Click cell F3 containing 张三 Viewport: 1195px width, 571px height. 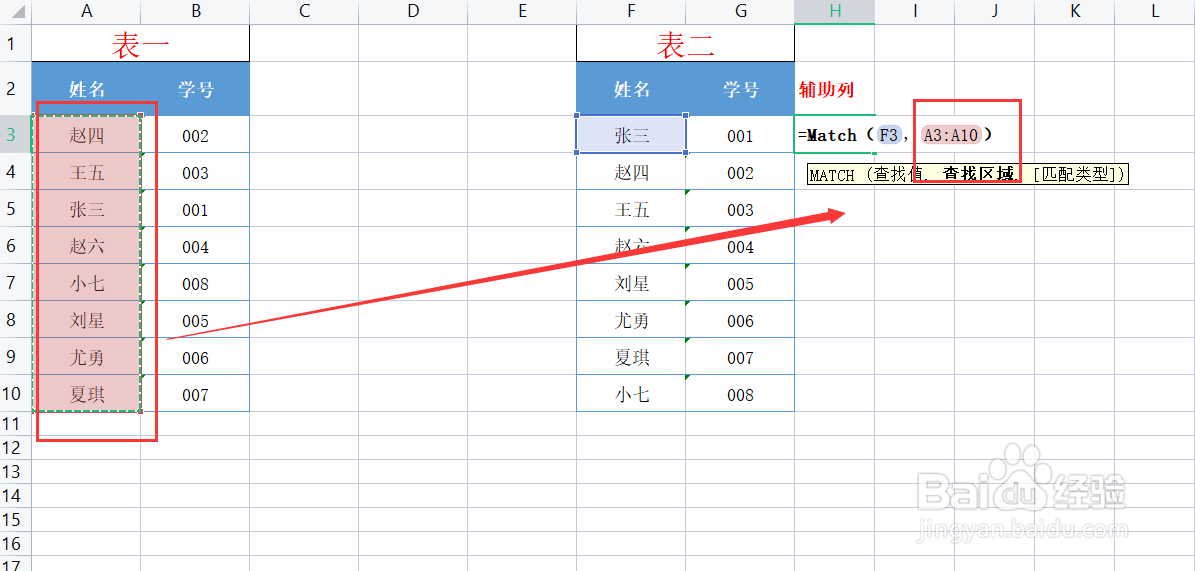pyautogui.click(x=631, y=134)
